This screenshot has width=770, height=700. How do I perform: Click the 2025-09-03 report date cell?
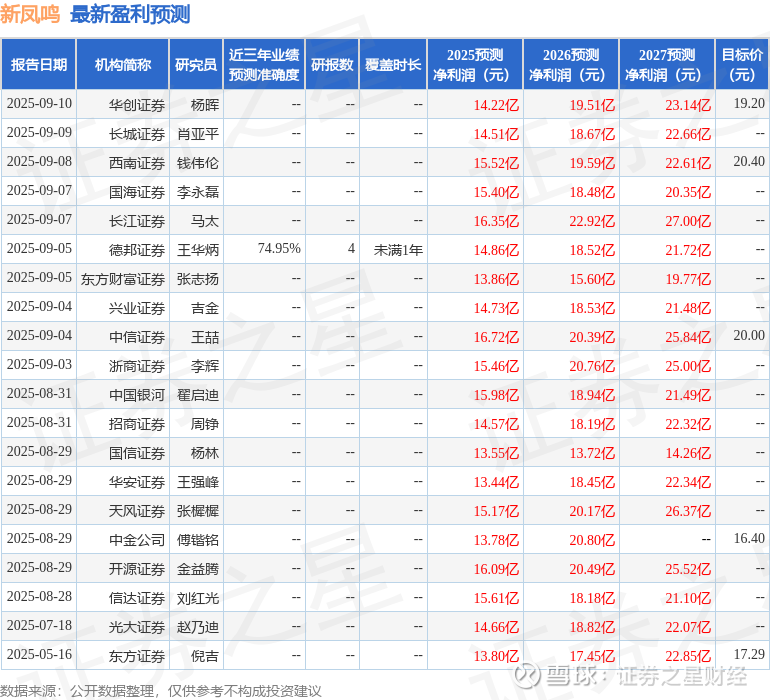pyautogui.click(x=39, y=364)
